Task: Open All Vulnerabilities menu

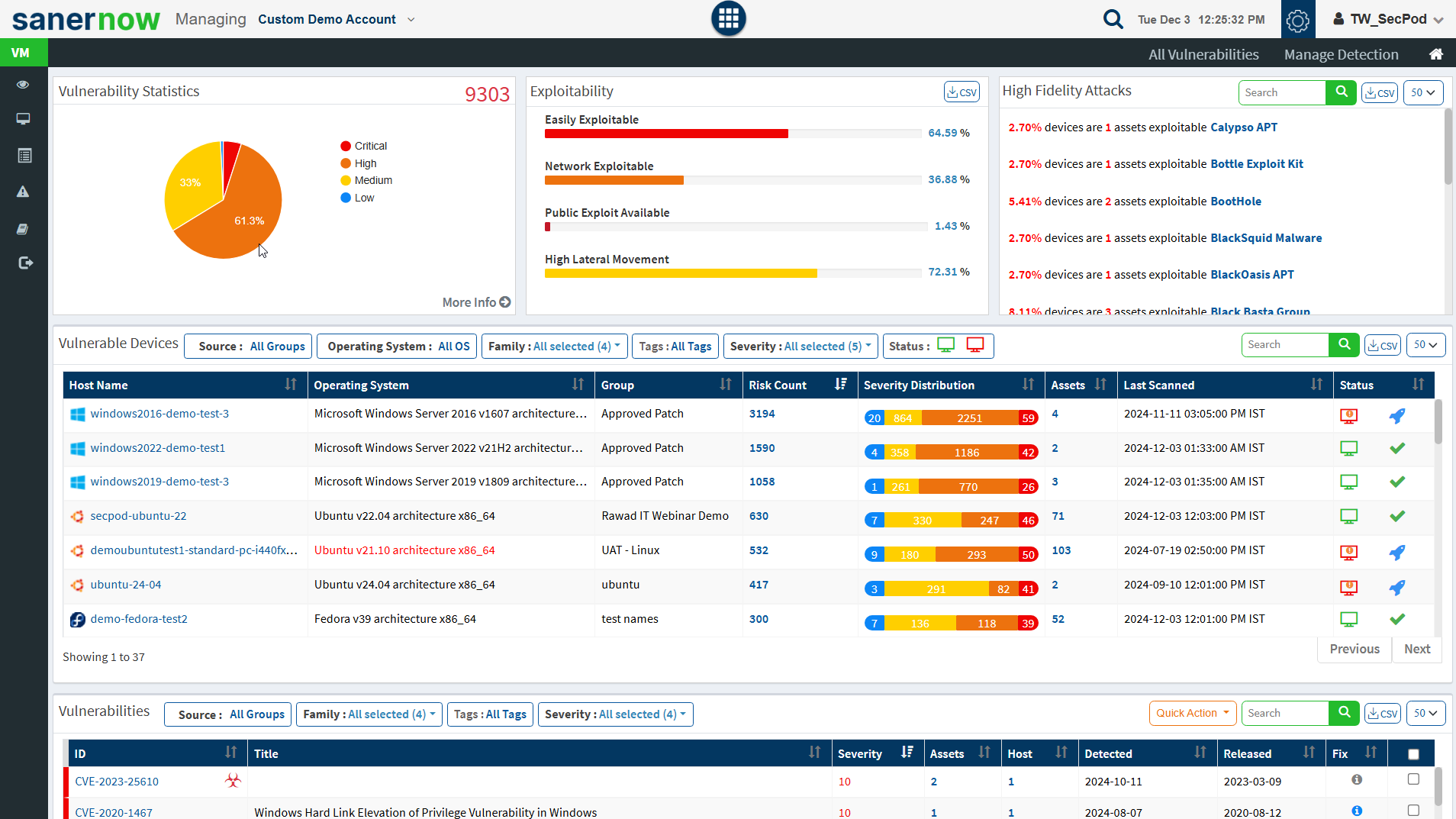Action: click(x=1203, y=54)
